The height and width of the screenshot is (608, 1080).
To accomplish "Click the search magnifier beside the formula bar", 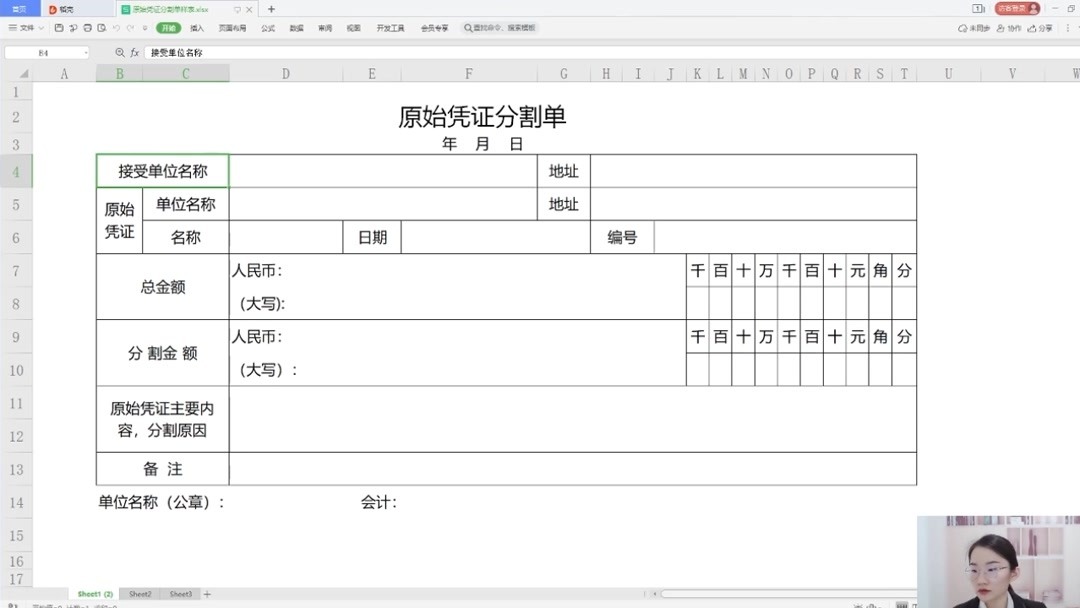I will pos(120,52).
